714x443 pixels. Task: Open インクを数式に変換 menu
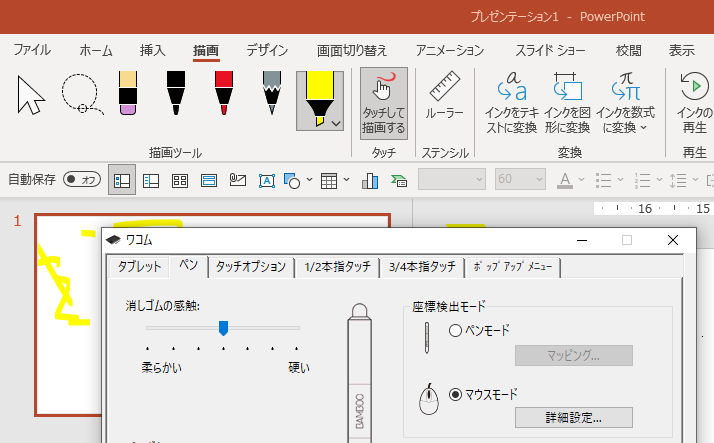click(x=625, y=103)
